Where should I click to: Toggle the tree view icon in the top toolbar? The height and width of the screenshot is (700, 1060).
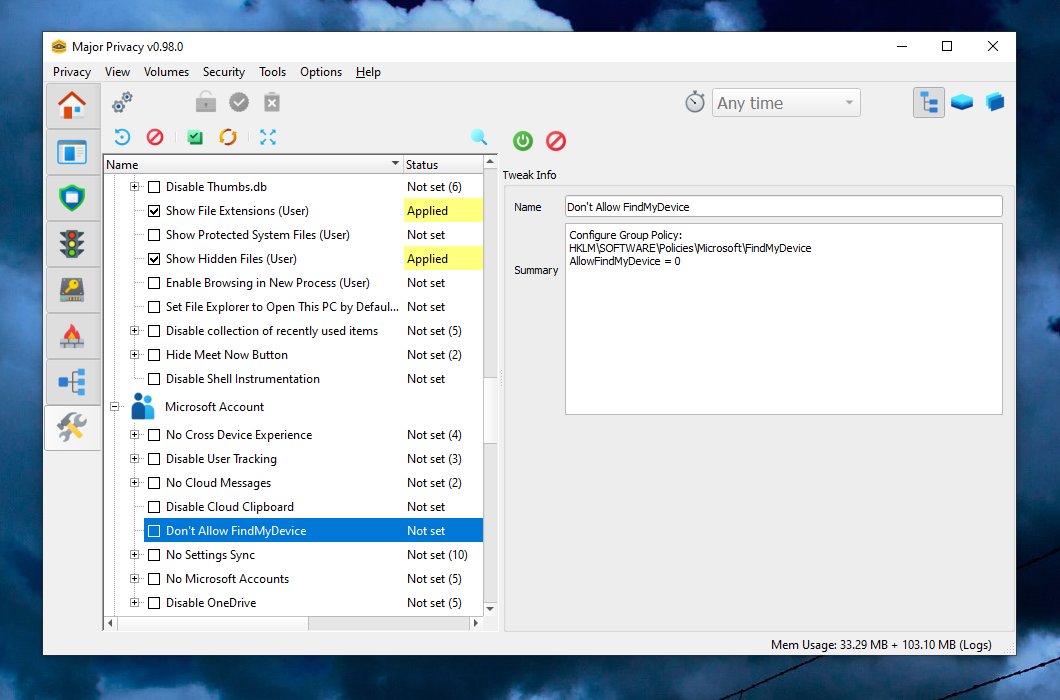[x=929, y=103]
